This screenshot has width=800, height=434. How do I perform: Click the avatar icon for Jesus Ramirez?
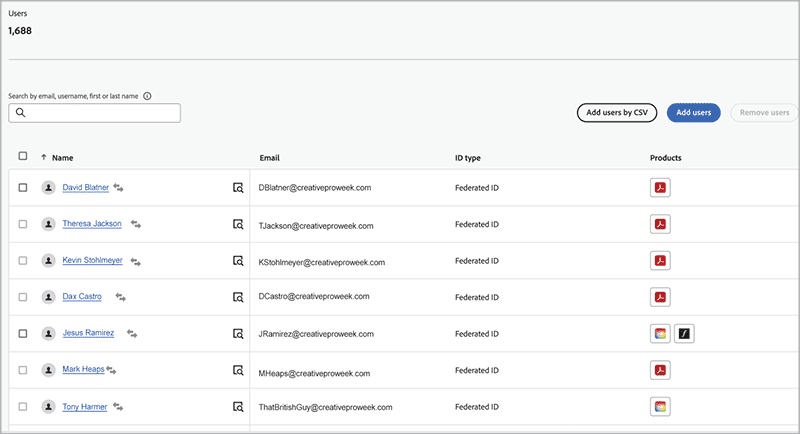pos(48,334)
